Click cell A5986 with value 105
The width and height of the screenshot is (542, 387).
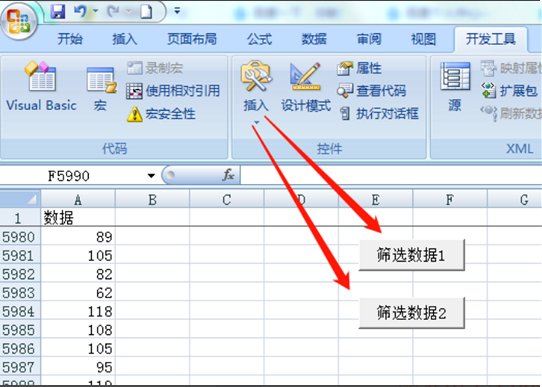click(78, 349)
